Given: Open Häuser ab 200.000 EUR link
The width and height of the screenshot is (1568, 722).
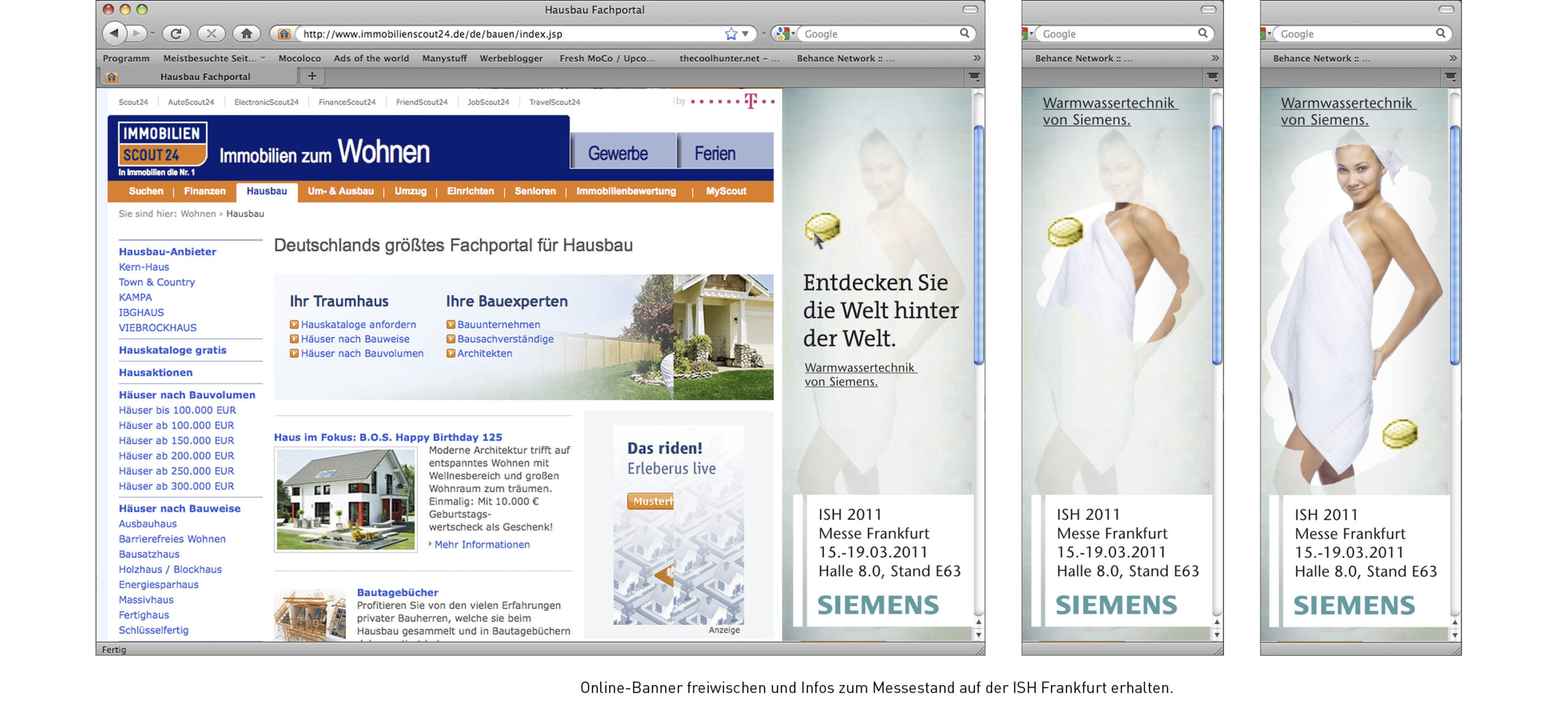Looking at the screenshot, I should coord(176,455).
